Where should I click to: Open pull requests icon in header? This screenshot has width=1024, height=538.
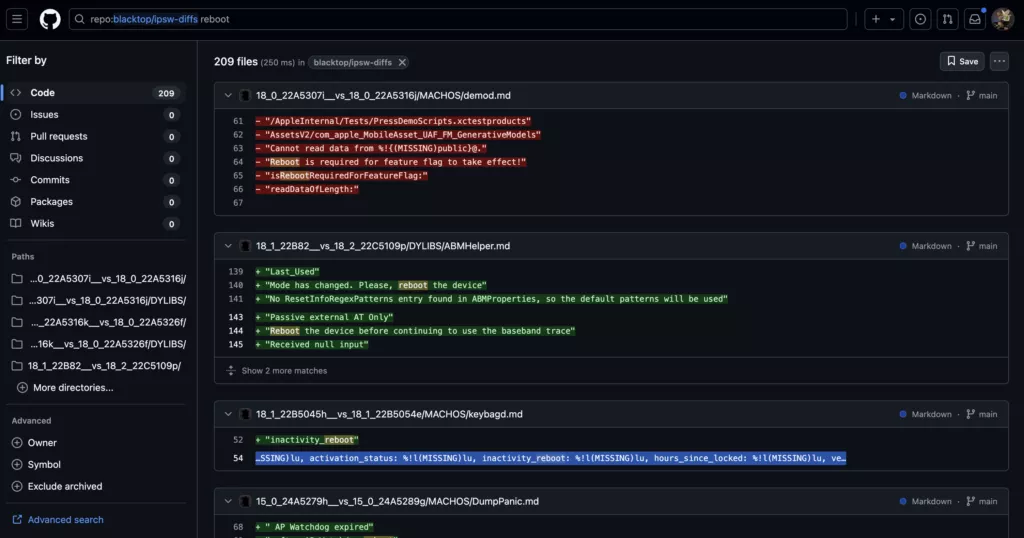947,19
